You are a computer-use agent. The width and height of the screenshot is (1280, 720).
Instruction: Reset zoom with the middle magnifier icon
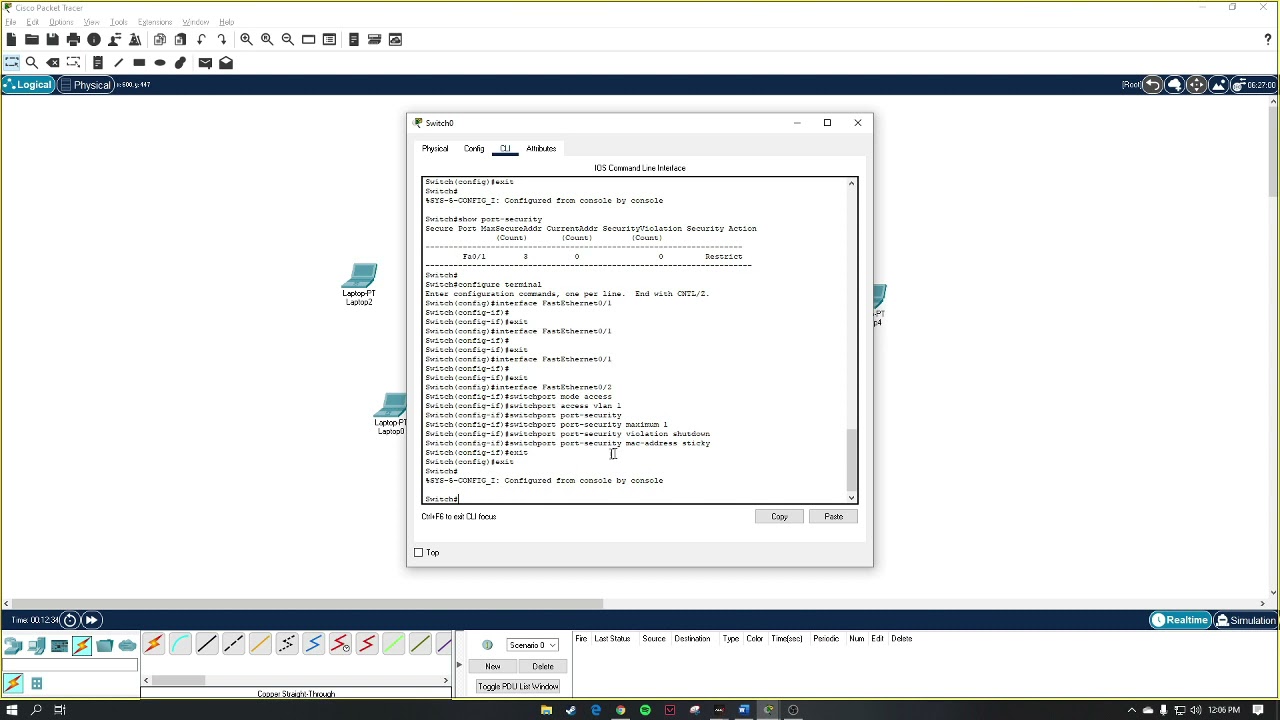pyautogui.click(x=267, y=40)
